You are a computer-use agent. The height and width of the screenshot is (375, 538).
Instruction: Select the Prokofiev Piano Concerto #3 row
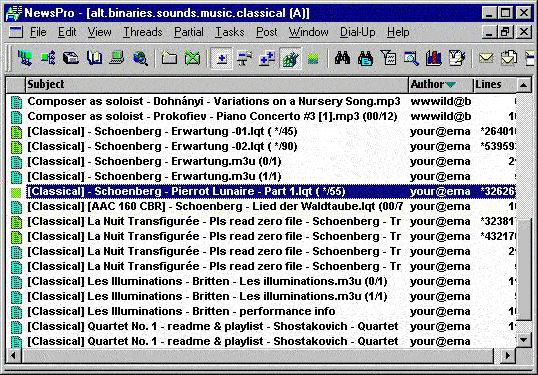[x=261, y=117]
